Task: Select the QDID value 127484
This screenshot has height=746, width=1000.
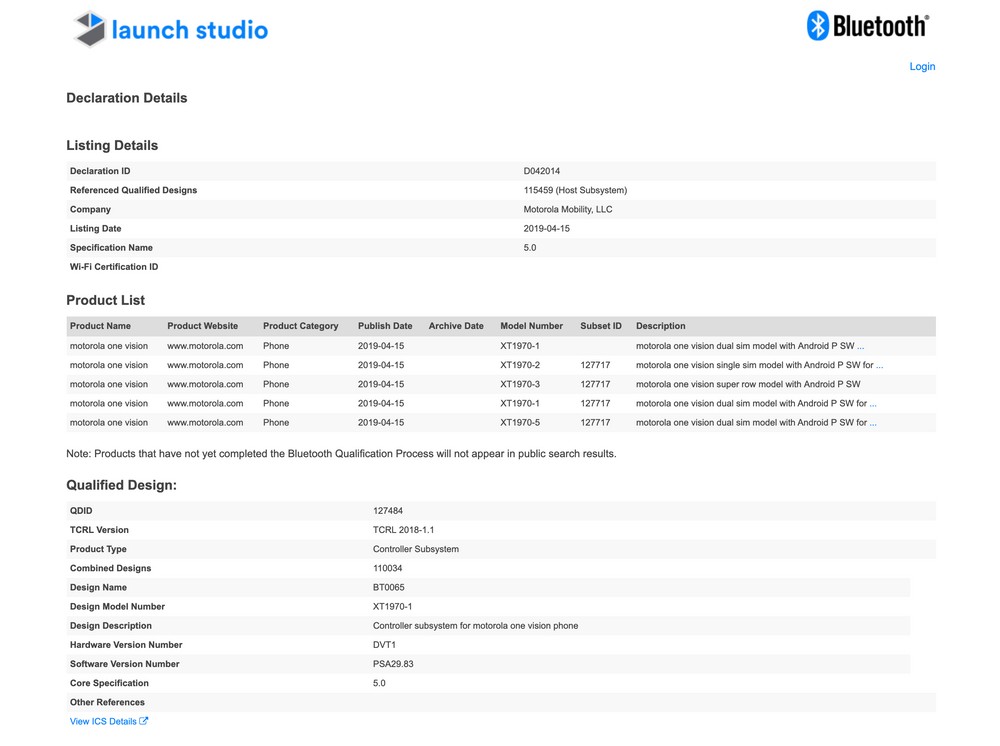Action: (388, 511)
